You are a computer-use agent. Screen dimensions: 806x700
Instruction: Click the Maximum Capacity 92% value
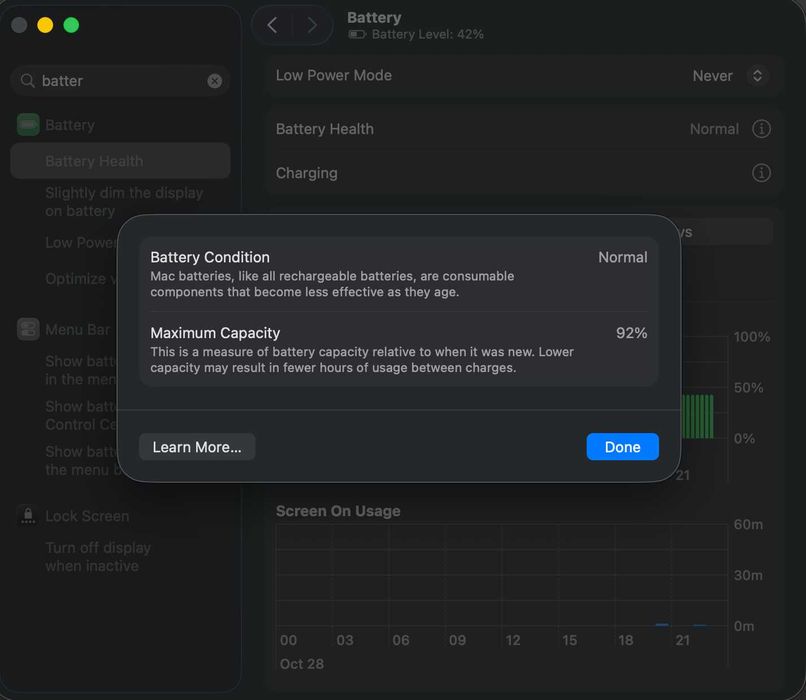632,333
